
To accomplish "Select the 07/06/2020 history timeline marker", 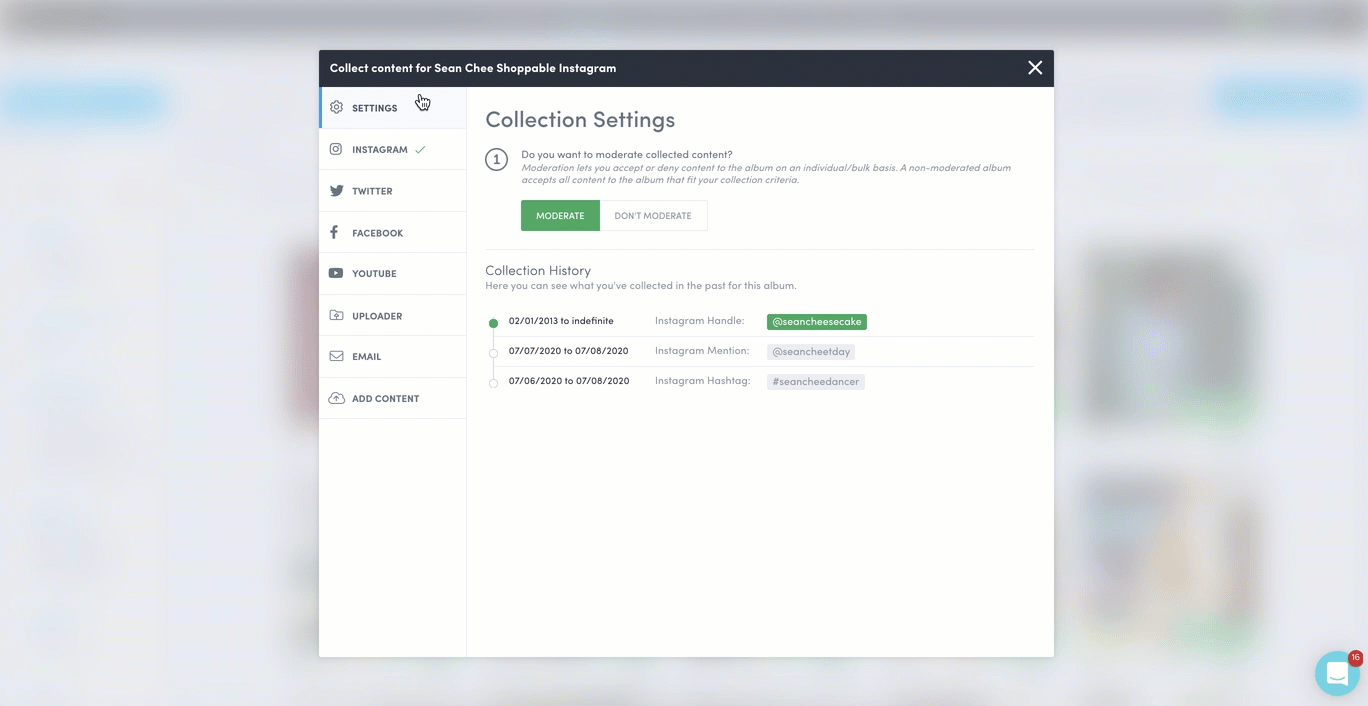I will click(494, 383).
